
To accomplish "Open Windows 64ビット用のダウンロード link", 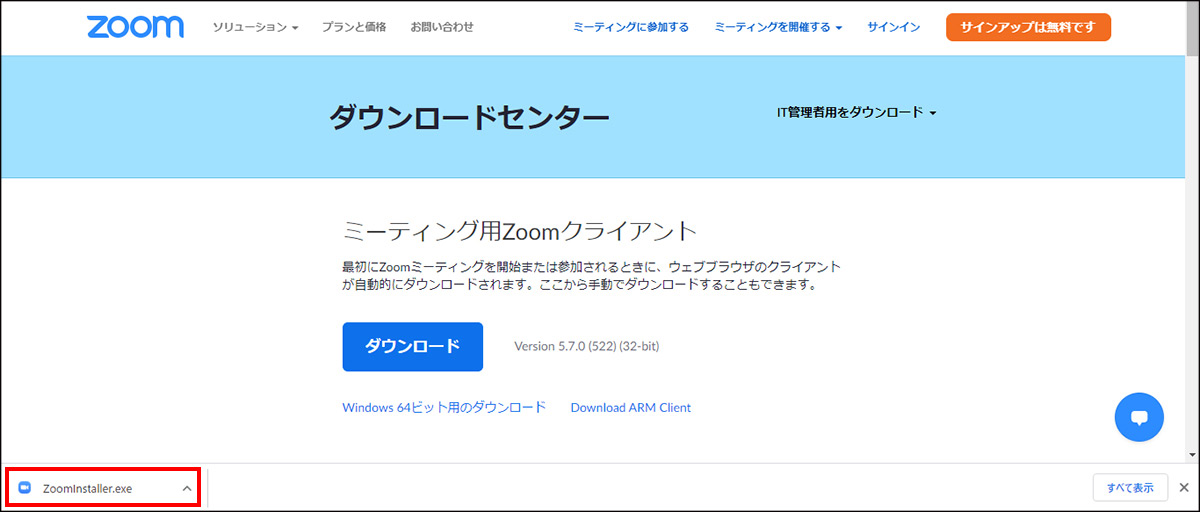I will point(444,407).
